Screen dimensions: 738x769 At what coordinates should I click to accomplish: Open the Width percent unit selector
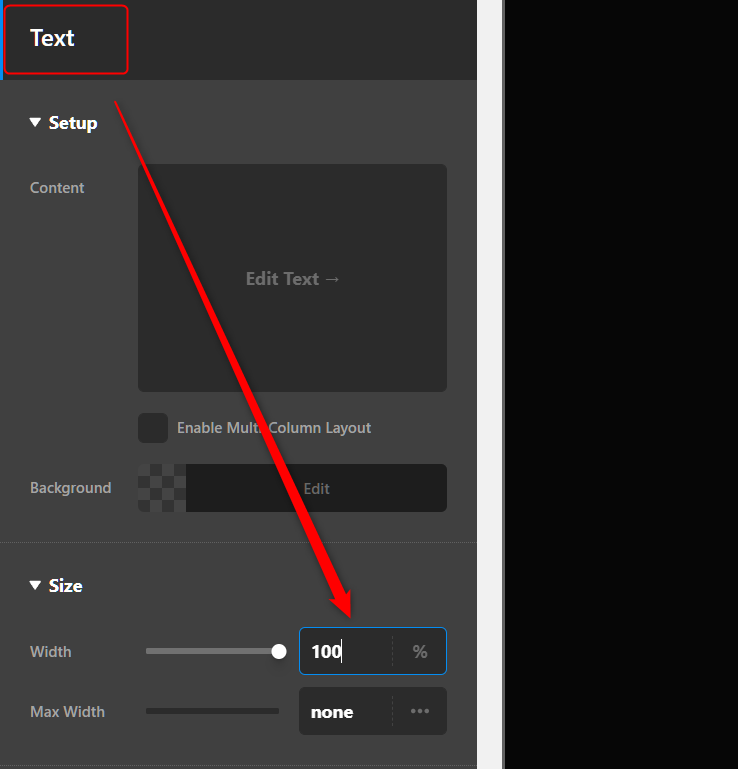click(420, 652)
